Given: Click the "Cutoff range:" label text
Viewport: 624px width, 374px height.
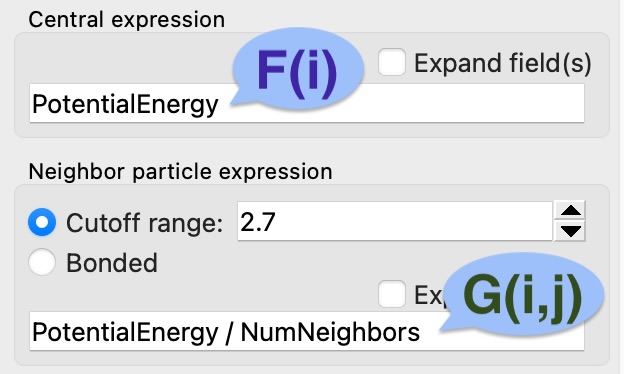Looking at the screenshot, I should tap(144, 223).
